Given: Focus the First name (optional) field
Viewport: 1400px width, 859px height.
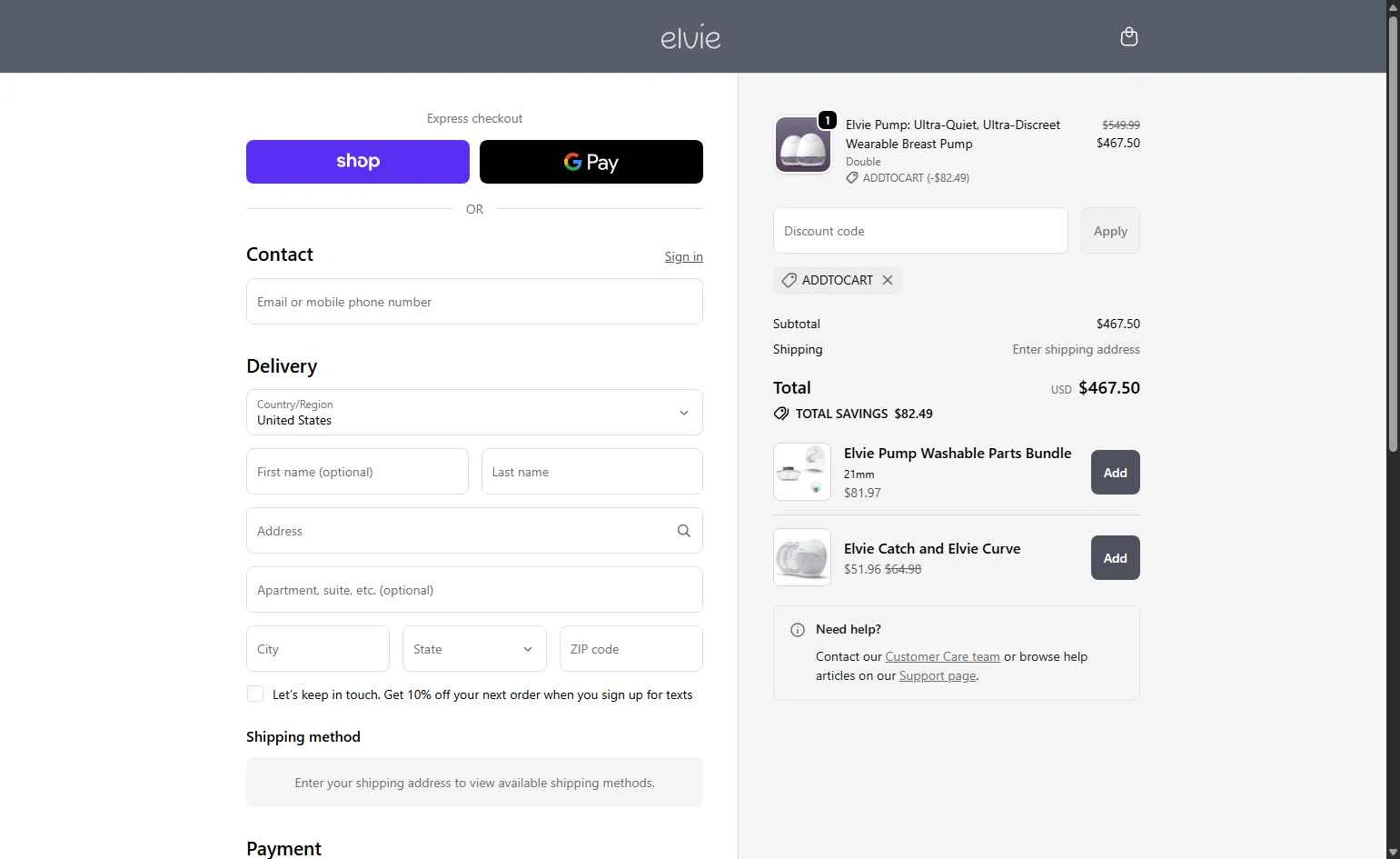Looking at the screenshot, I should point(357,472).
